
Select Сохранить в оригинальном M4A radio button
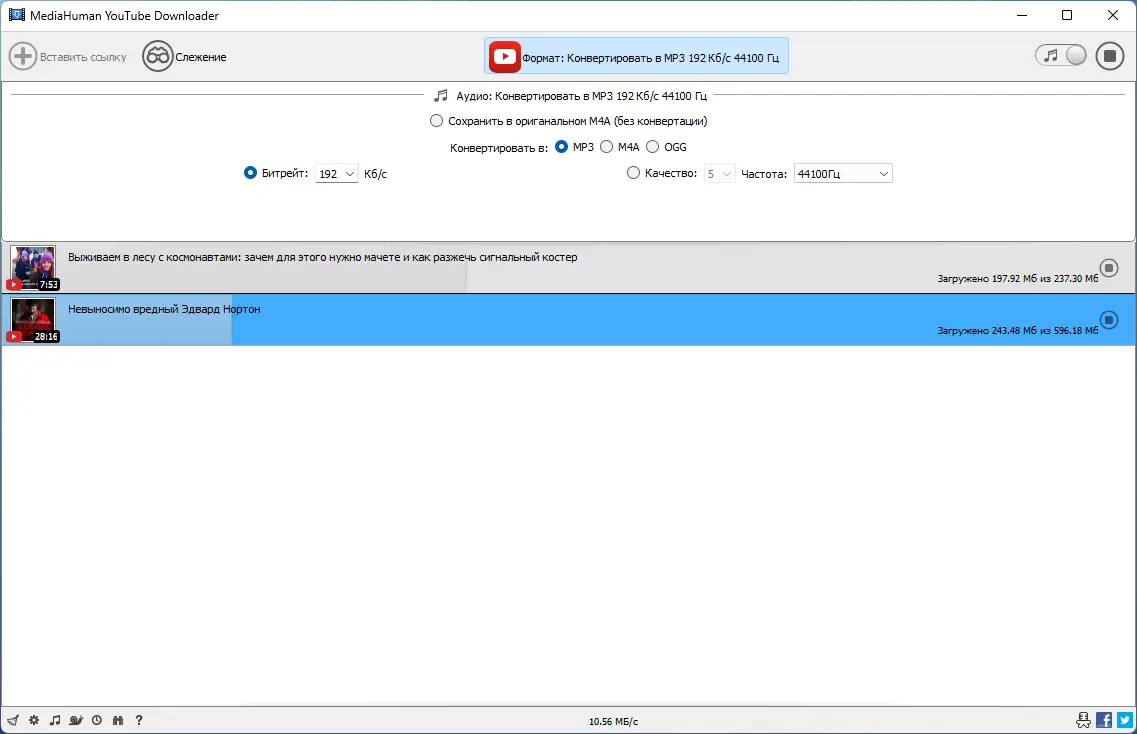437,121
